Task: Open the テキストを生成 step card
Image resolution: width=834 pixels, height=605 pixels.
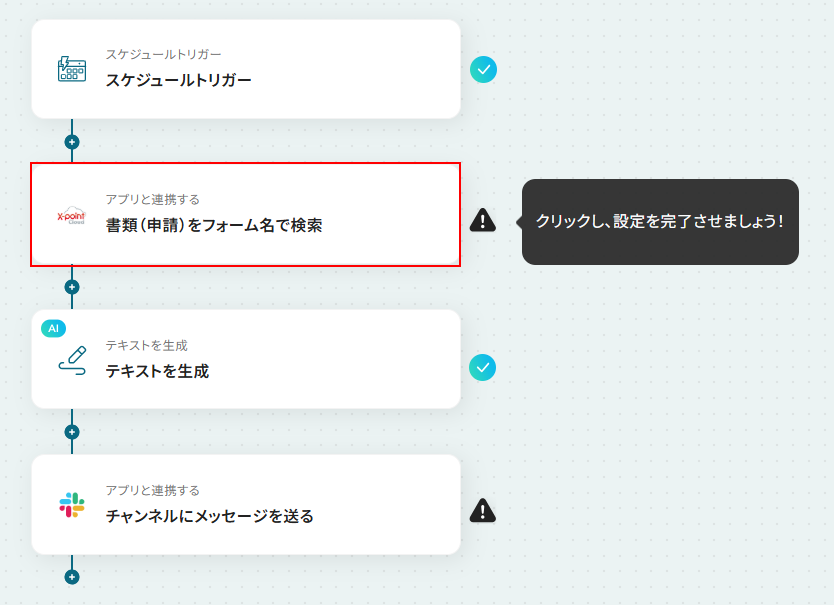Action: (x=246, y=359)
